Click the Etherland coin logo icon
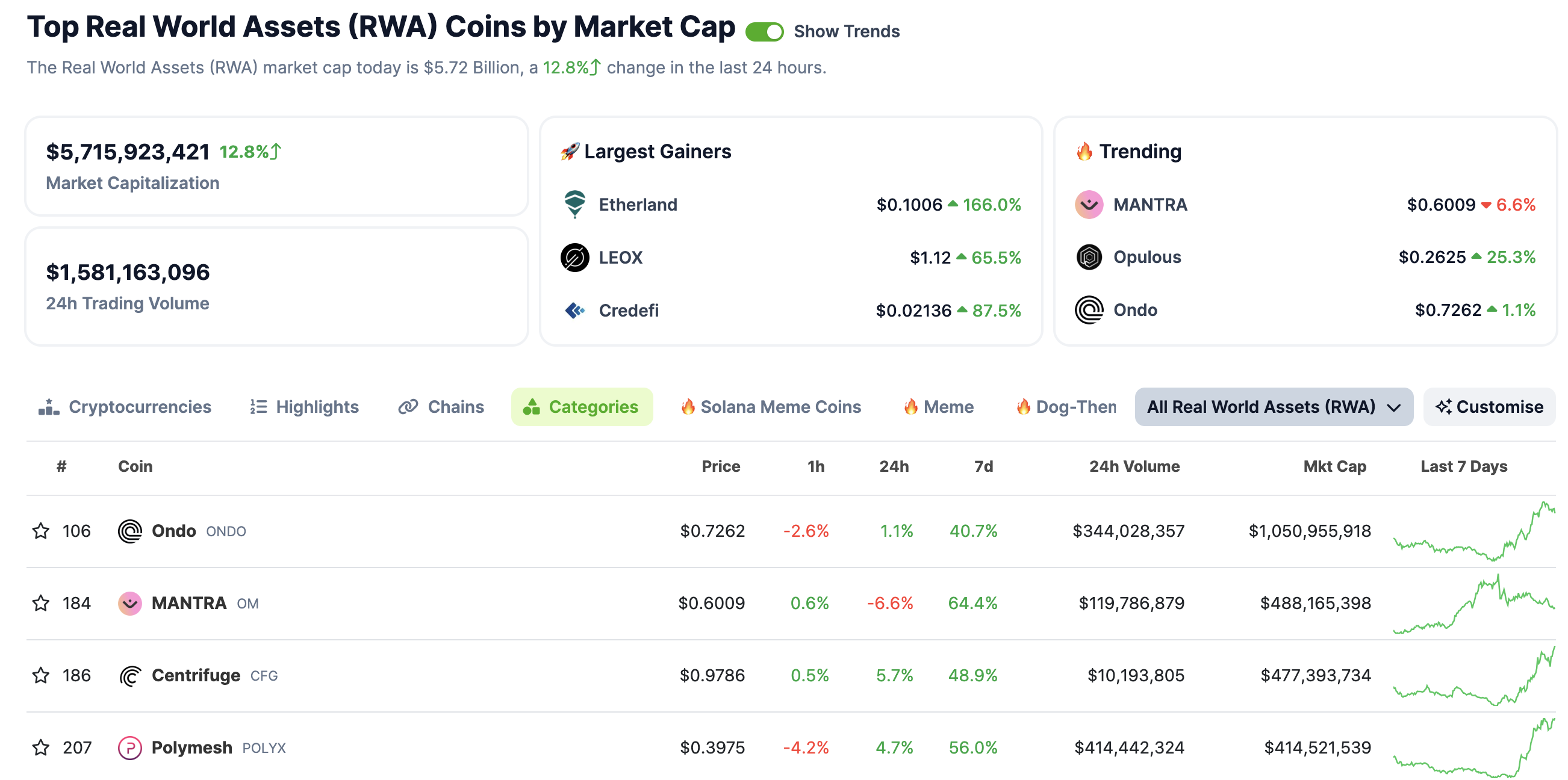This screenshot has height=780, width=1568. pyautogui.click(x=574, y=205)
